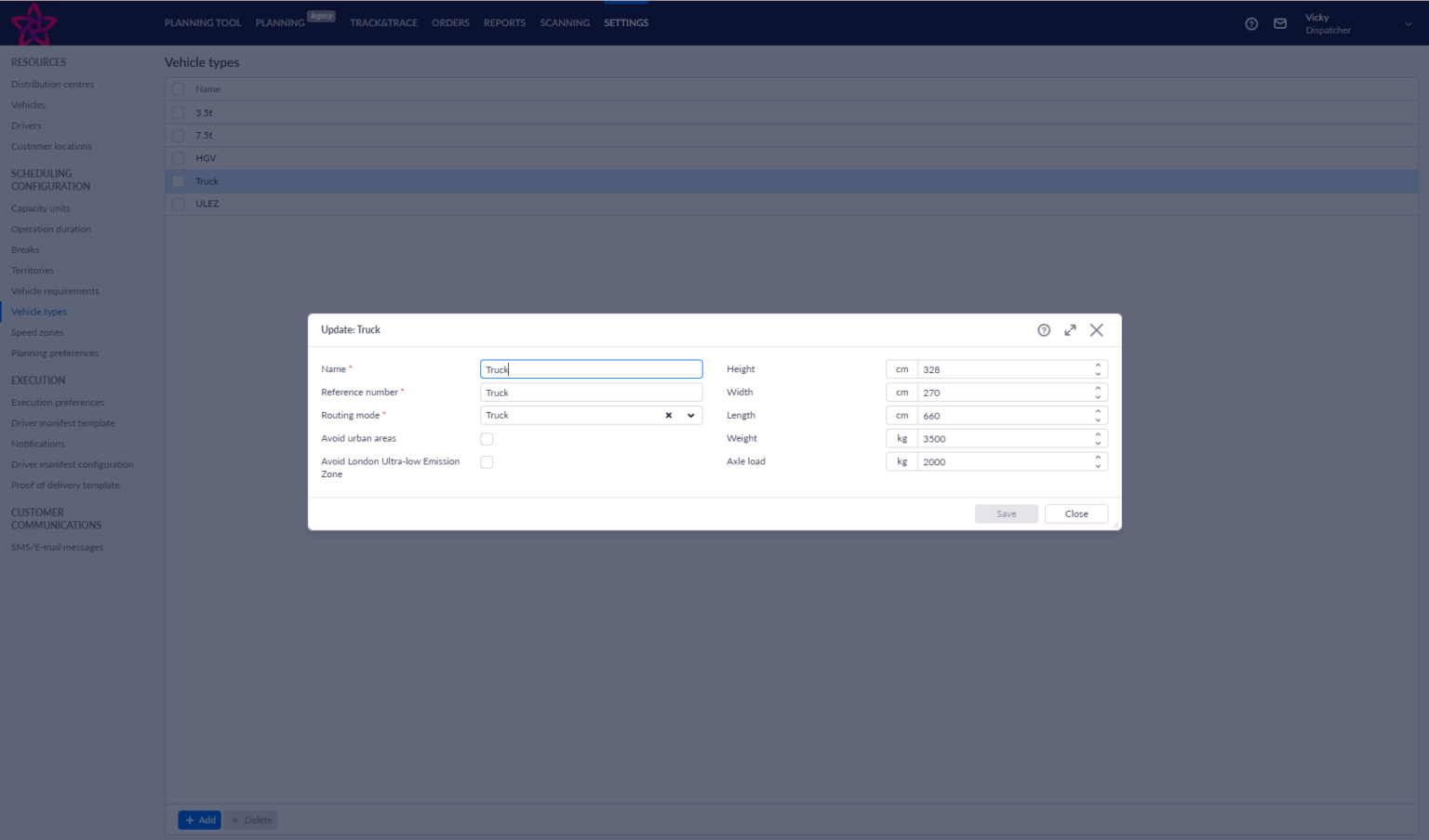Clear the Routing mode selection with the X icon
Viewport: 1429px width, 840px height.
click(668, 415)
